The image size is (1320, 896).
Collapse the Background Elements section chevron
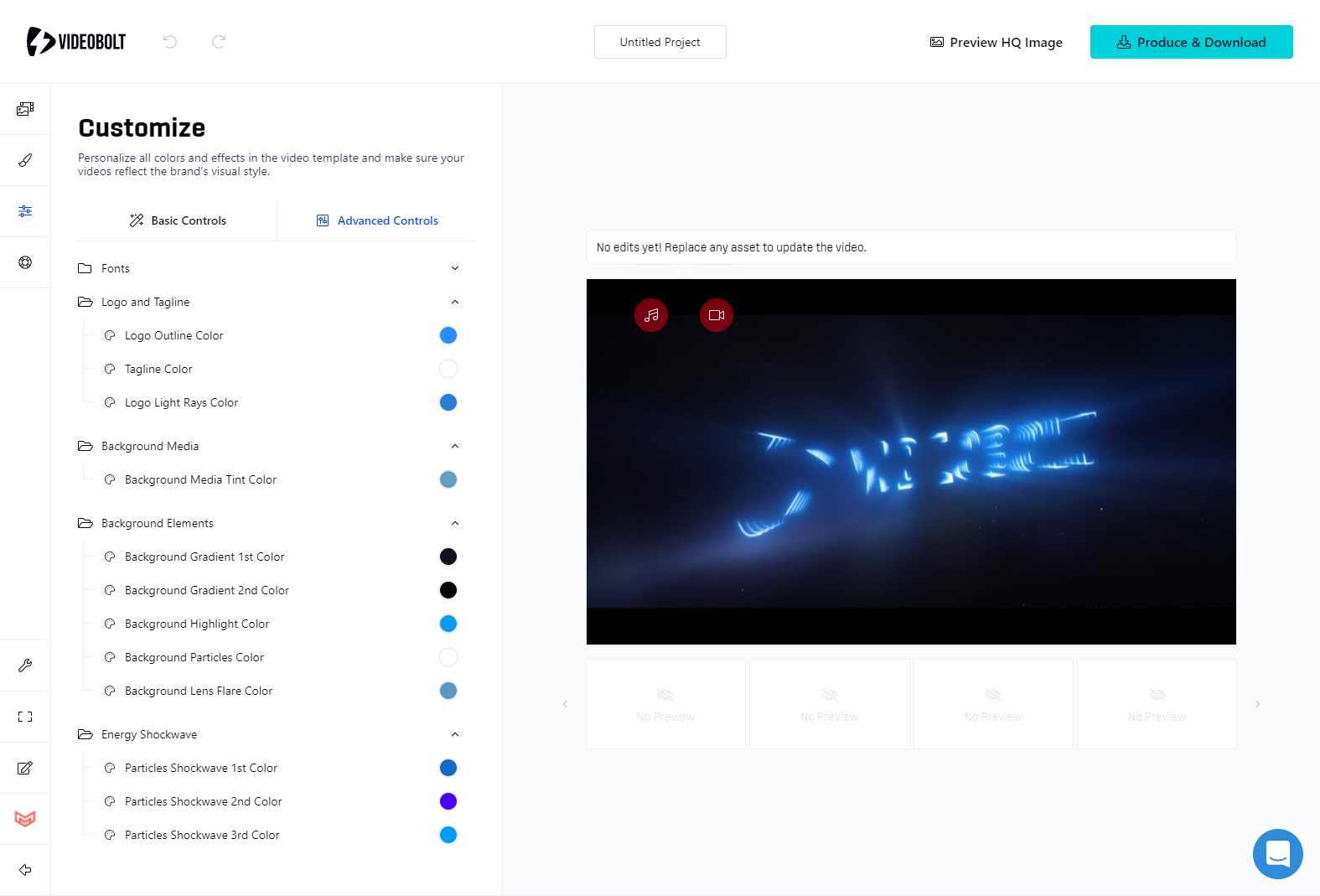click(x=455, y=523)
